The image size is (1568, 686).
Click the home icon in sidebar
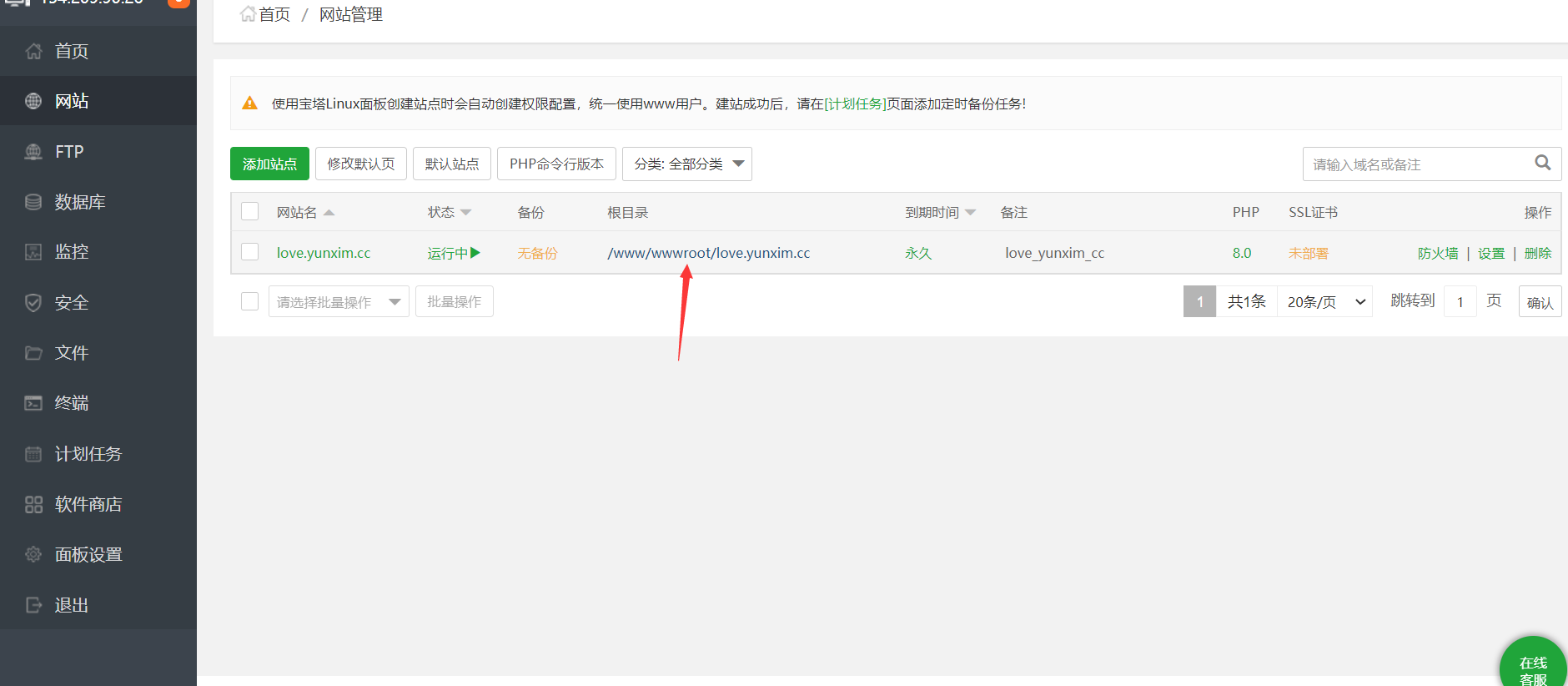[x=33, y=51]
